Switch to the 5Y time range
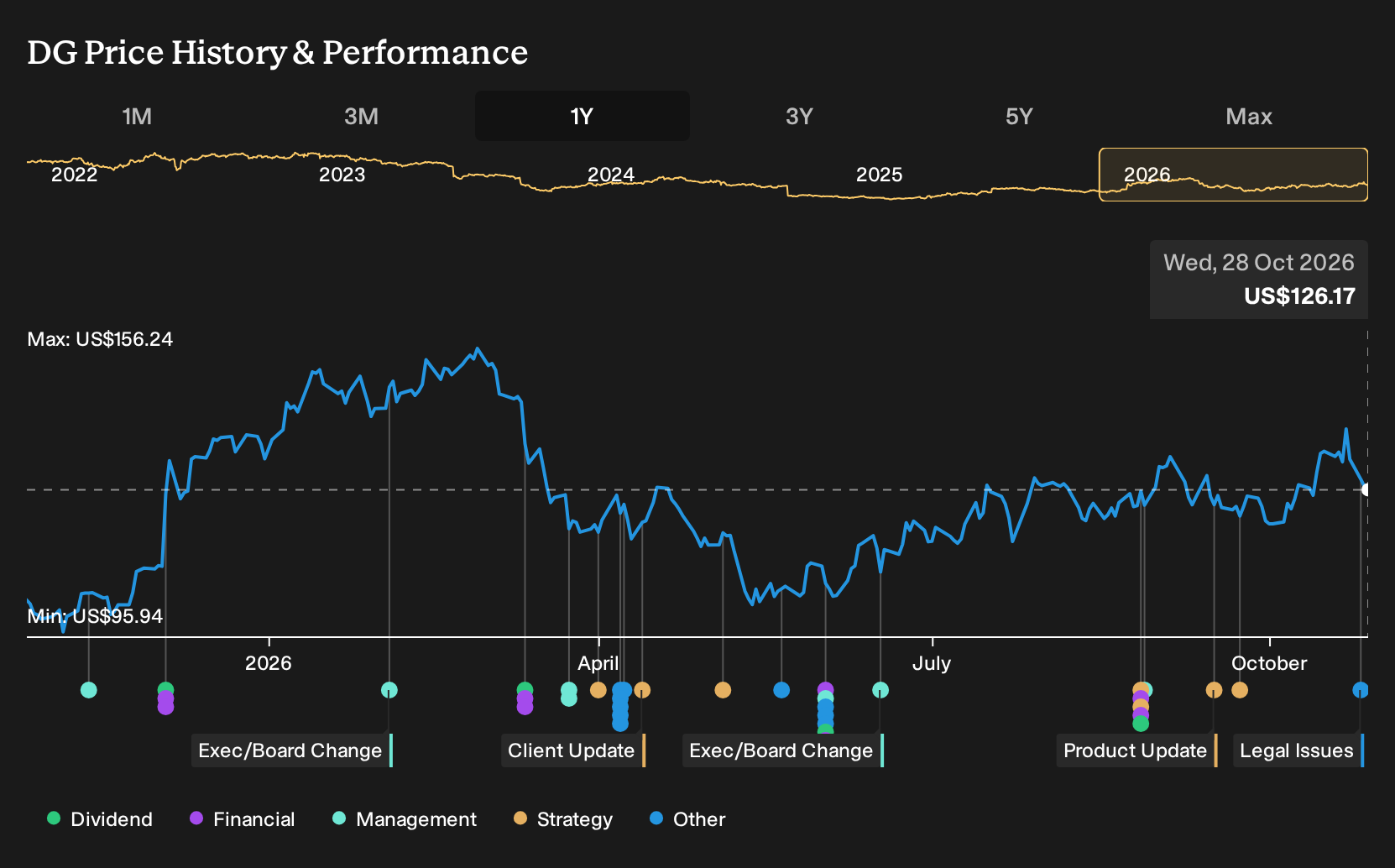This screenshot has height=868, width=1395. coord(1019,116)
